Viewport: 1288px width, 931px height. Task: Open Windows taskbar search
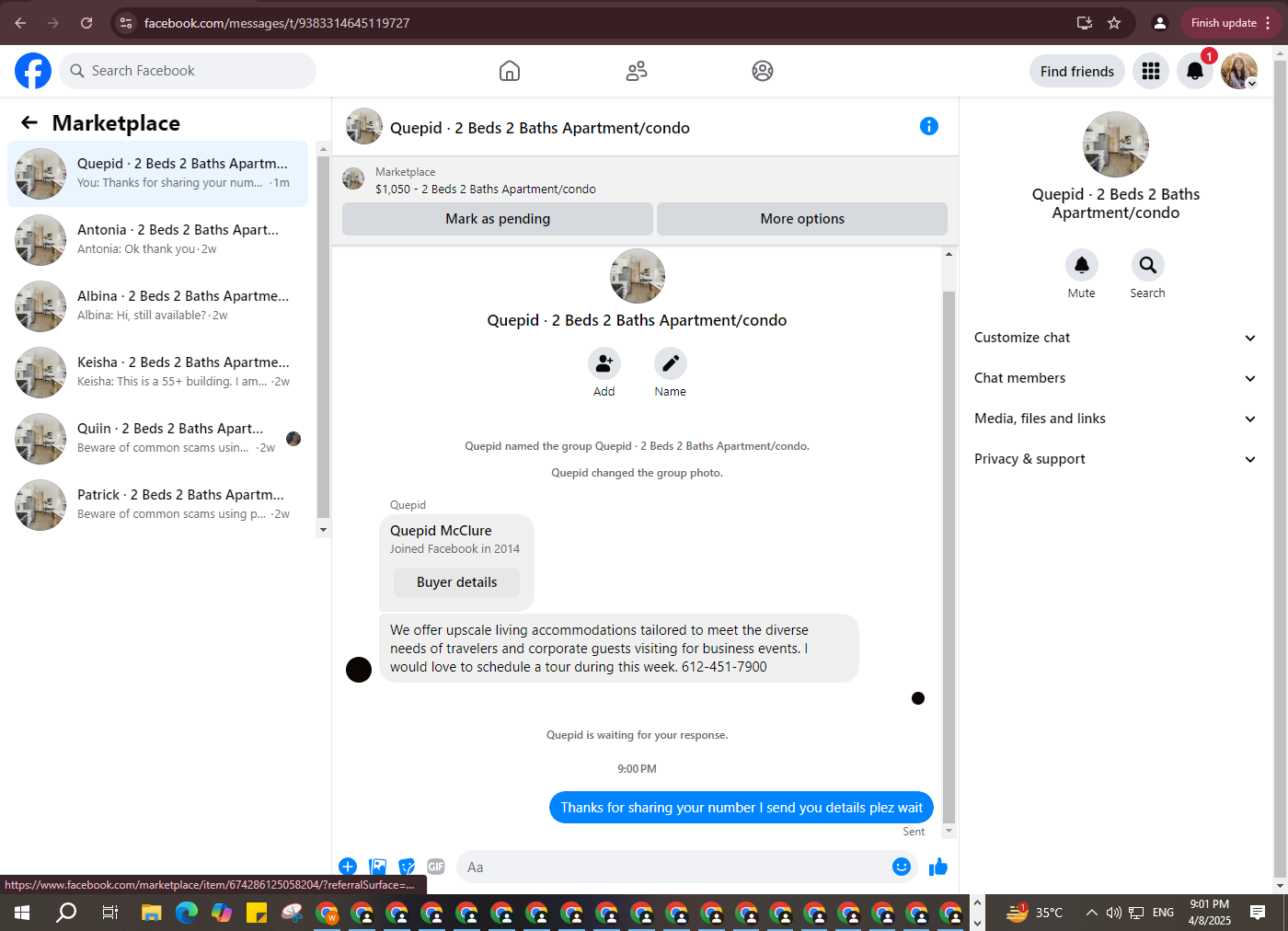pos(66,913)
